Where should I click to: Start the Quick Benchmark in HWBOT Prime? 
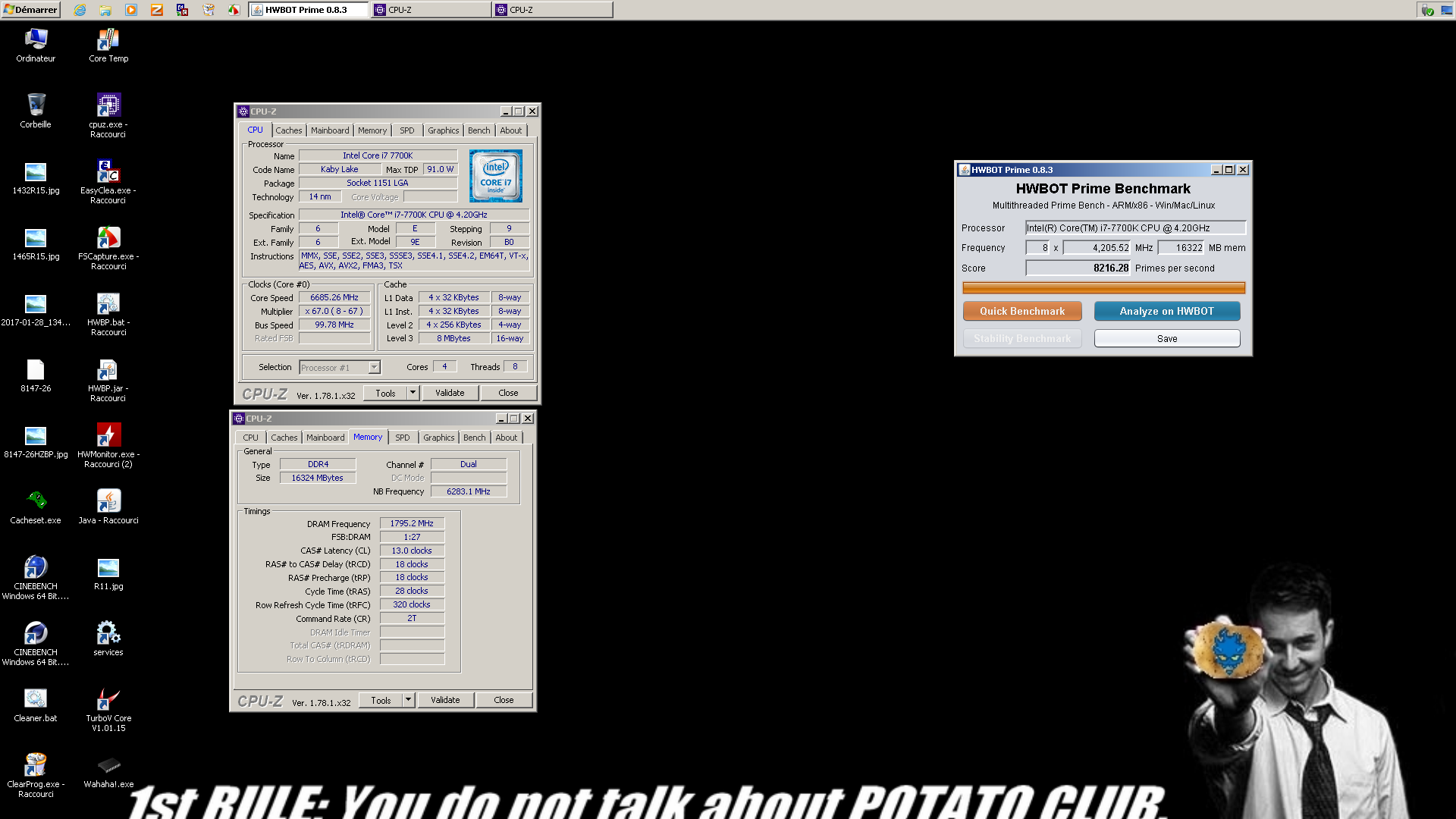(1022, 311)
